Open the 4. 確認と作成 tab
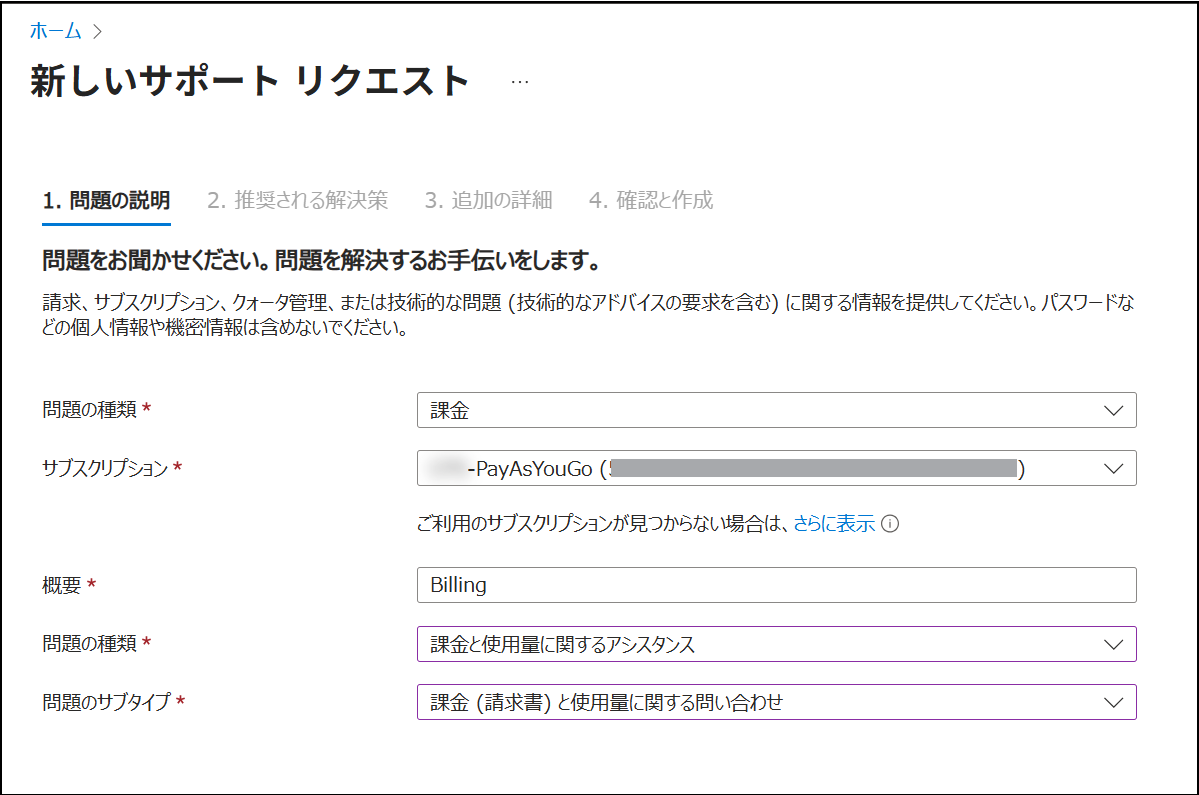Screen dimensions: 1199x795 651,200
